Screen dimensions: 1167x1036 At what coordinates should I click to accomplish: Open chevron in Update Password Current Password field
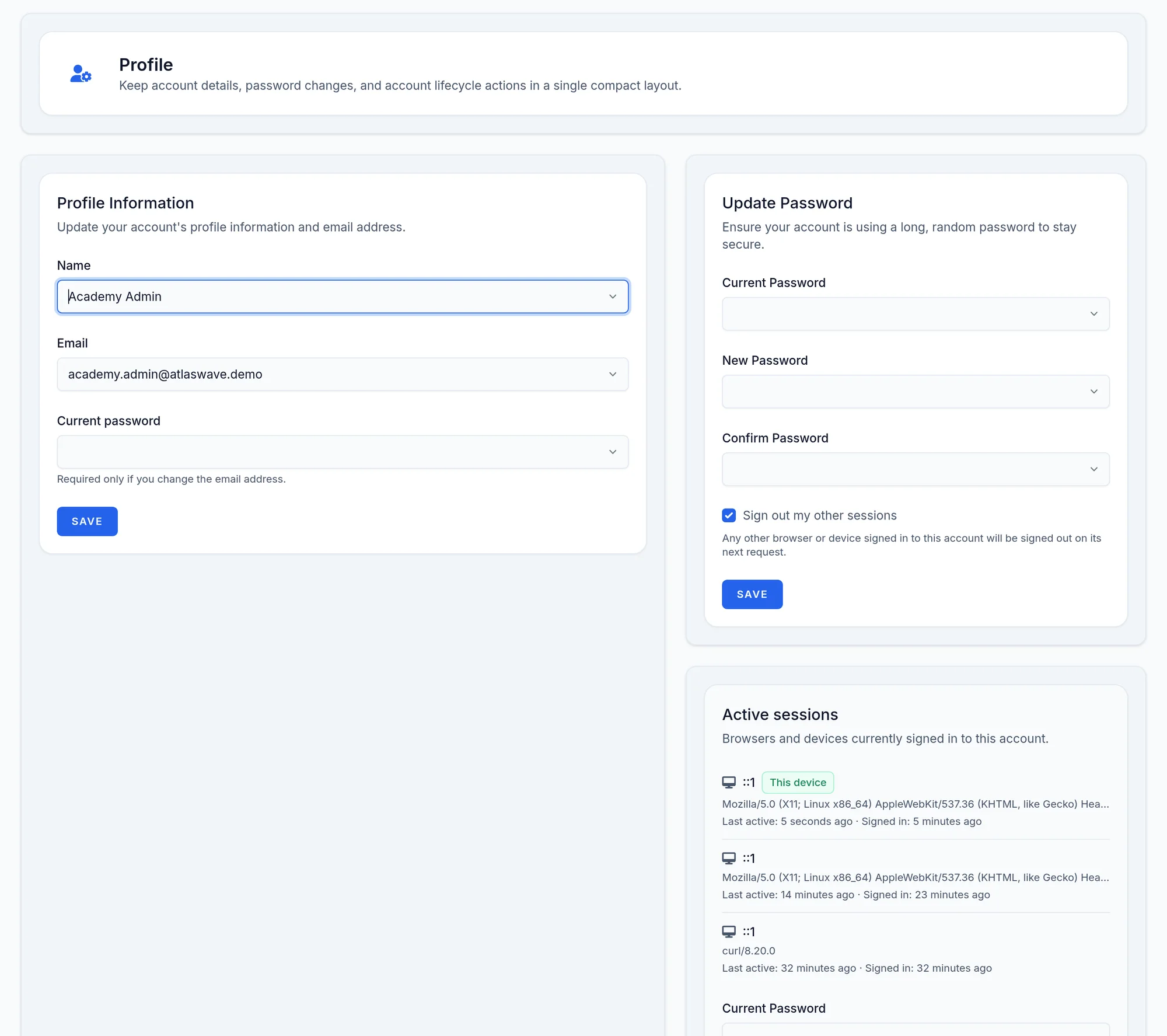pos(1094,314)
